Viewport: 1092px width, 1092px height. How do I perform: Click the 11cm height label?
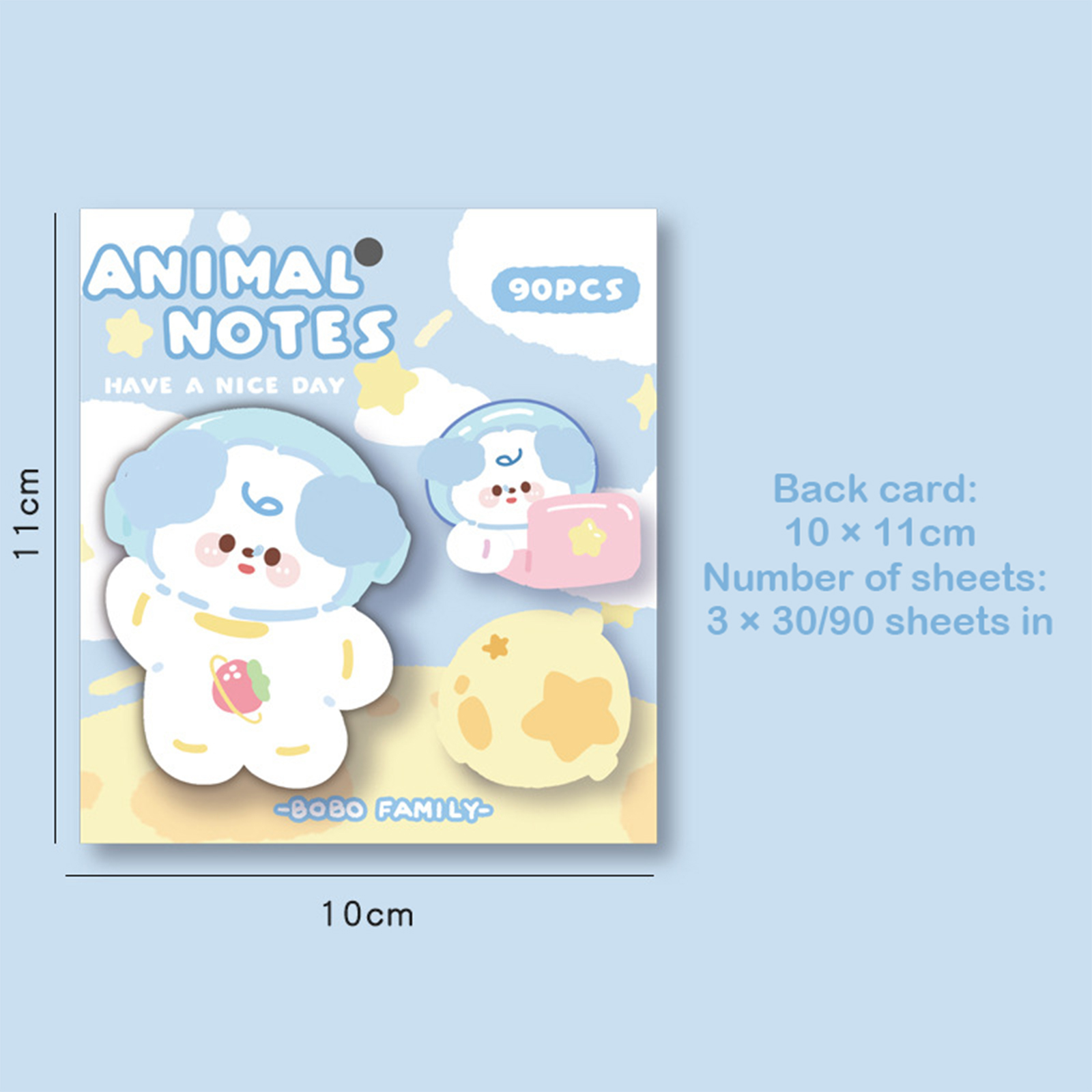tap(27, 513)
